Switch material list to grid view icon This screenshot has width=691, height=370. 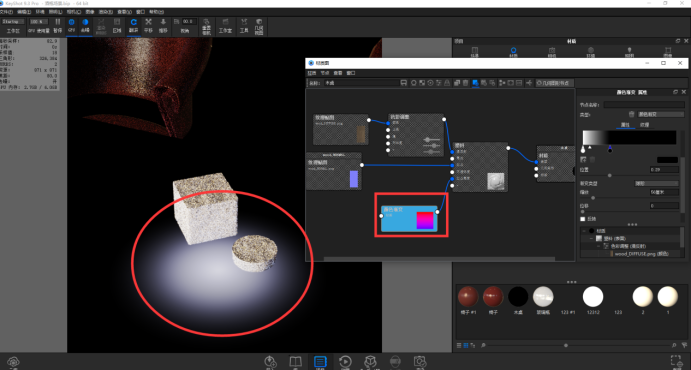pos(466,345)
